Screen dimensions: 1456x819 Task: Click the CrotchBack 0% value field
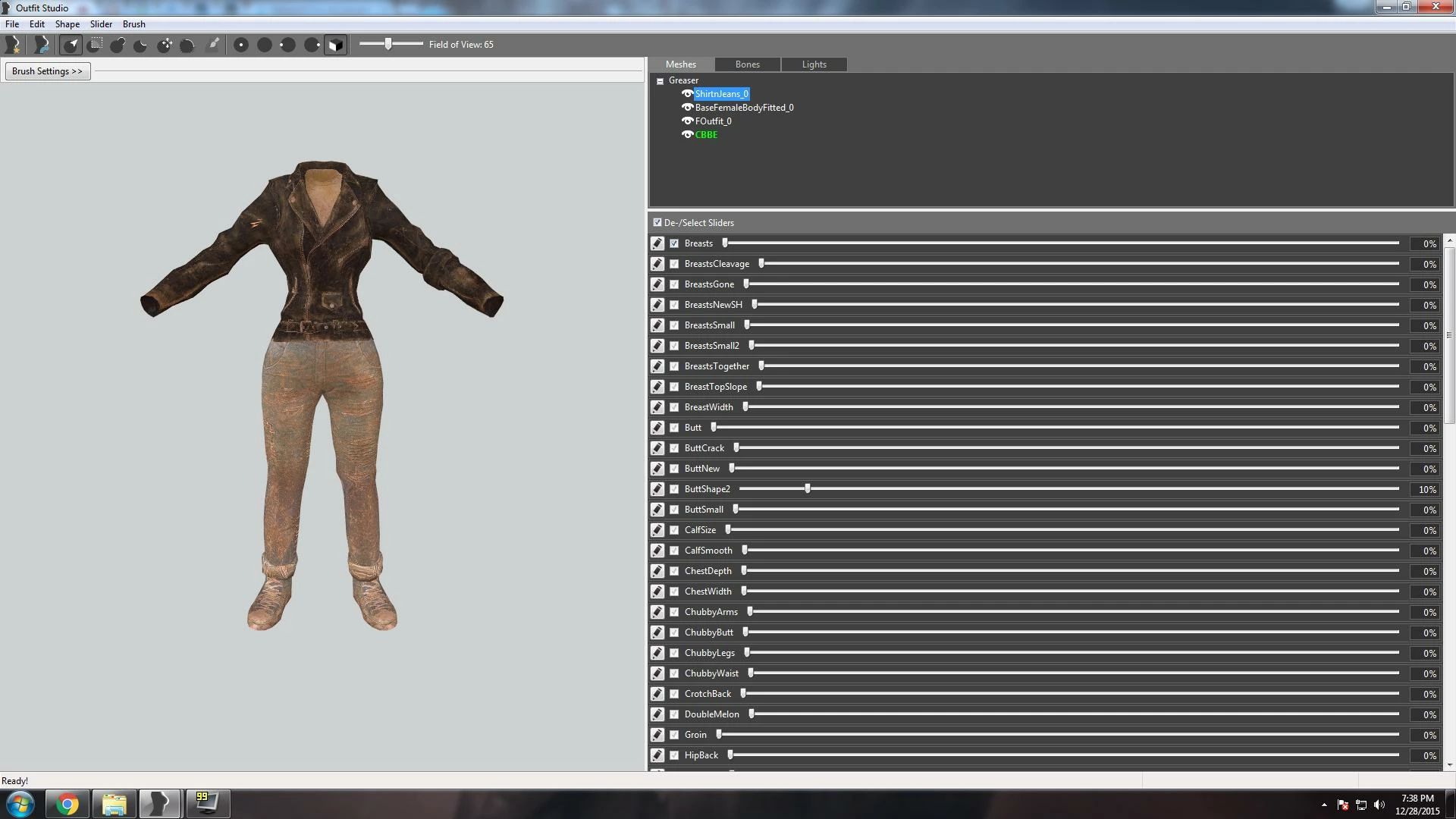(x=1425, y=695)
